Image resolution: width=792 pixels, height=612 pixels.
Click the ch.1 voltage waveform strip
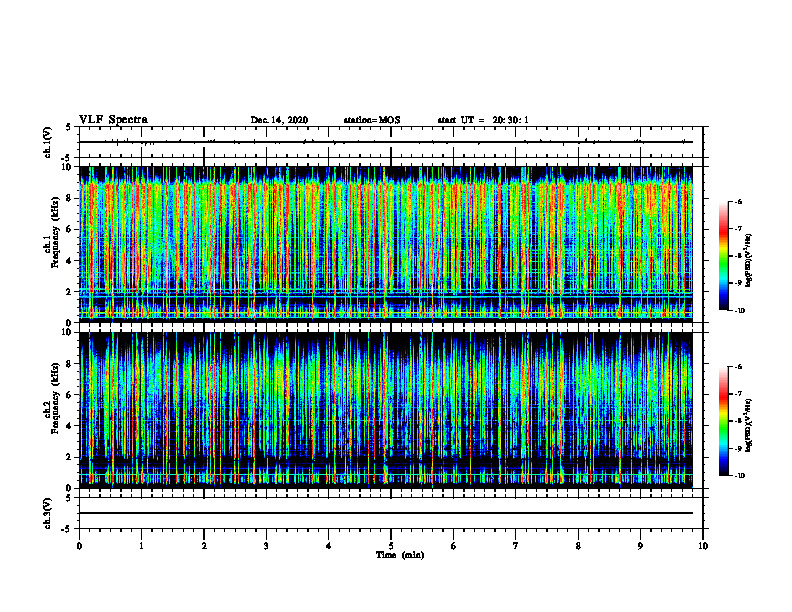391,142
